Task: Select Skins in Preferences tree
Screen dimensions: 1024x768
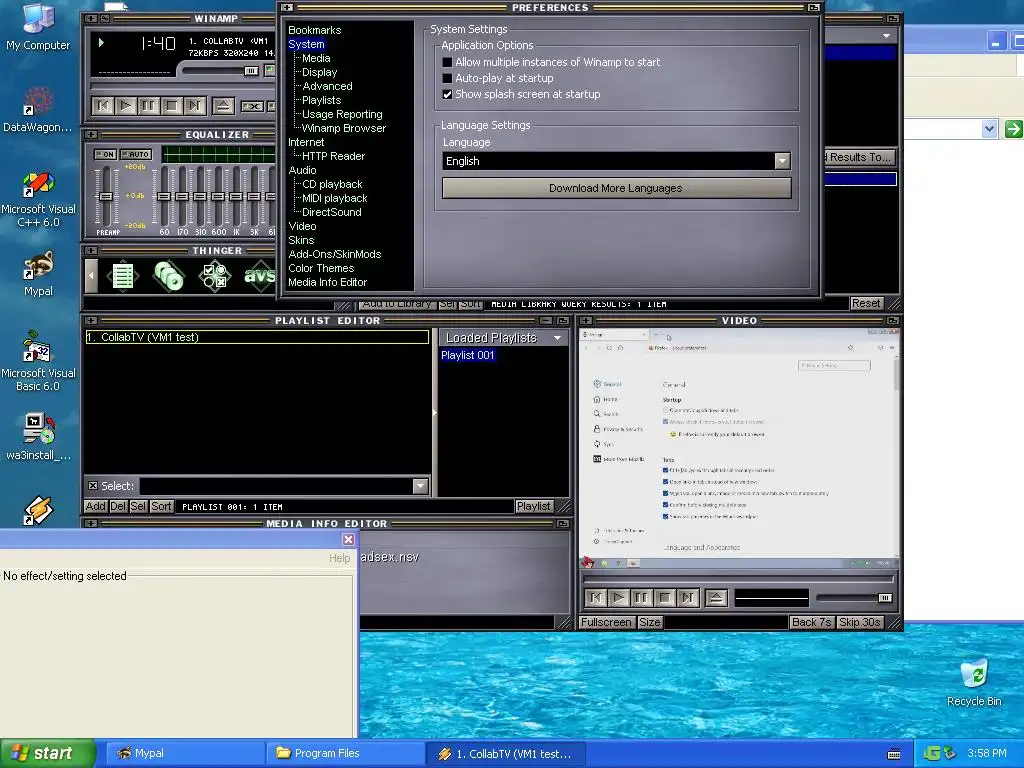Action: point(301,240)
